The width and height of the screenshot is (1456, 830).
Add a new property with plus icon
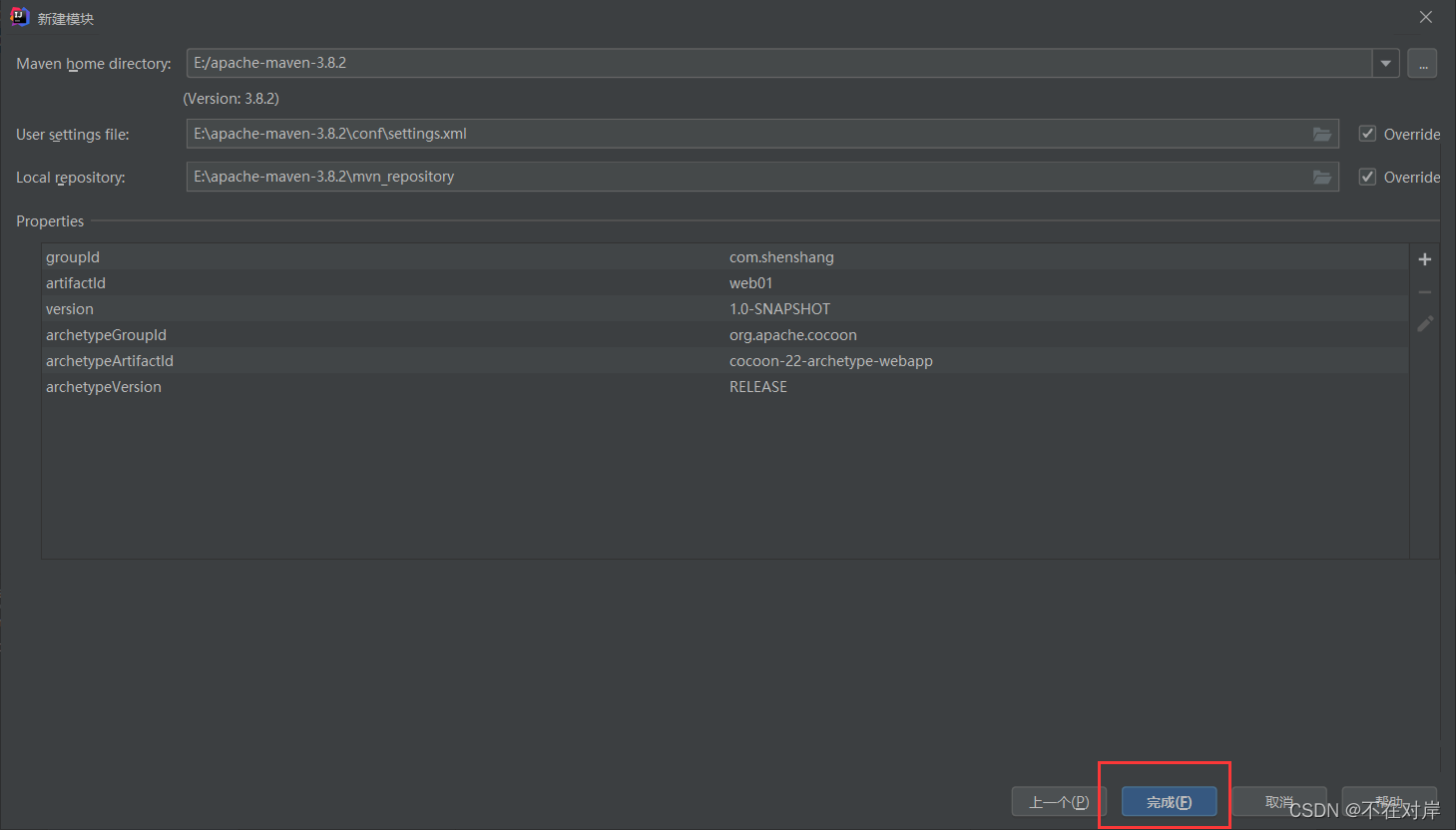pos(1425,259)
